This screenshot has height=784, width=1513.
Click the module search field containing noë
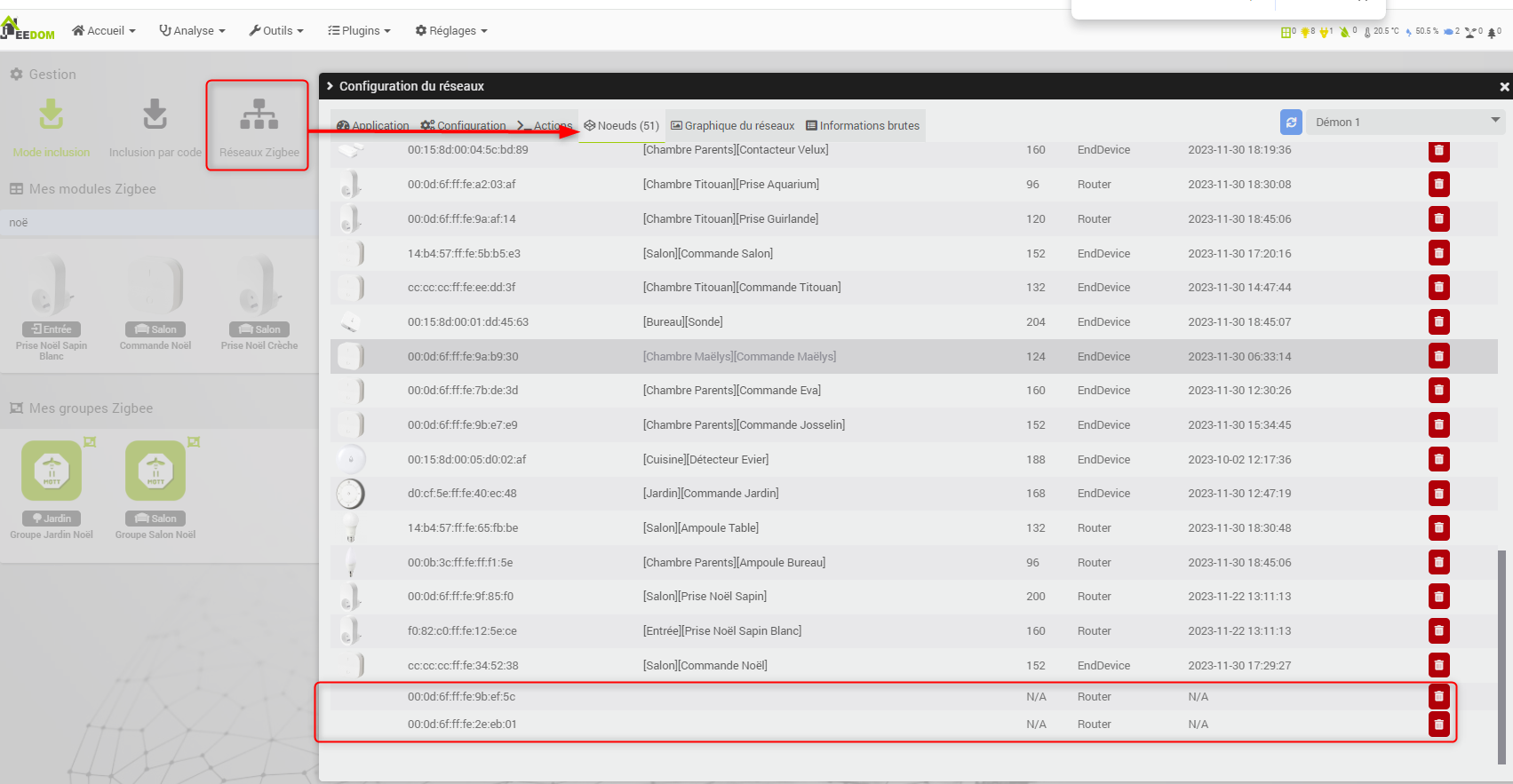pos(160,223)
